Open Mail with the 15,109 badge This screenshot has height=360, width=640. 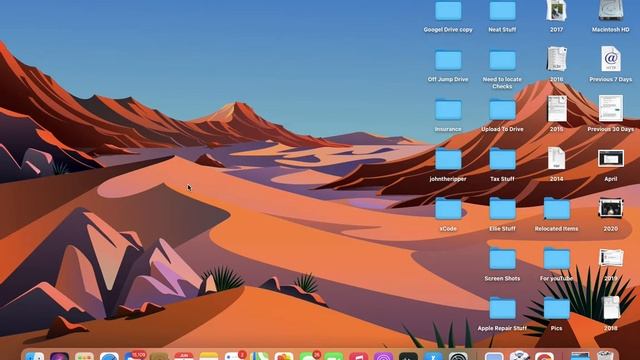(x=135, y=356)
